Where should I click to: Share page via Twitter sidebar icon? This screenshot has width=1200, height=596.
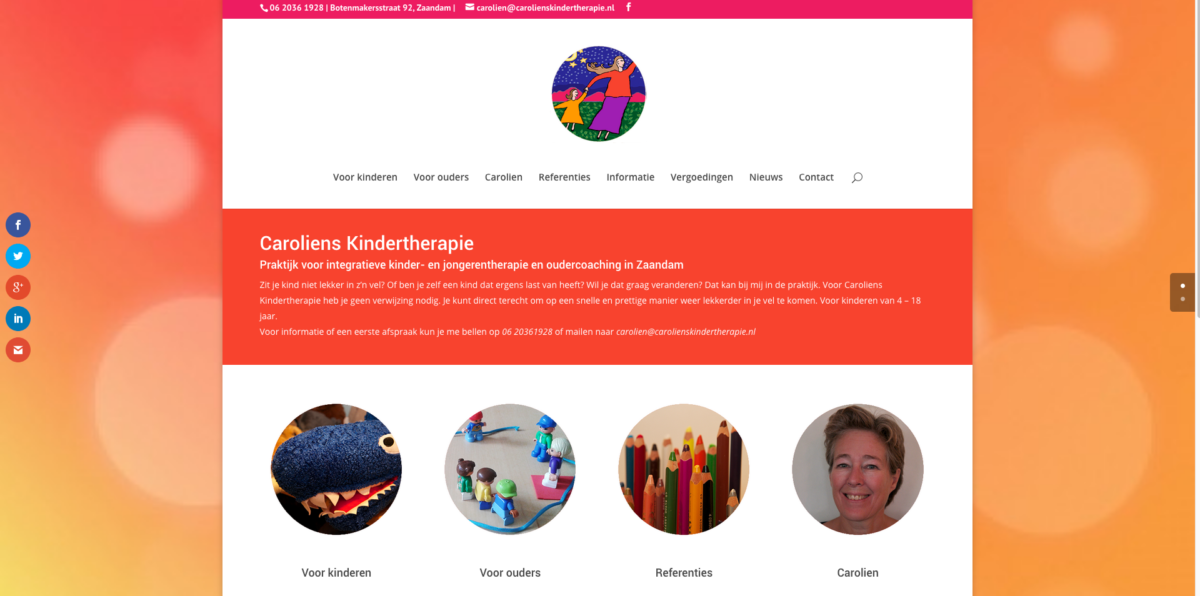coord(18,256)
